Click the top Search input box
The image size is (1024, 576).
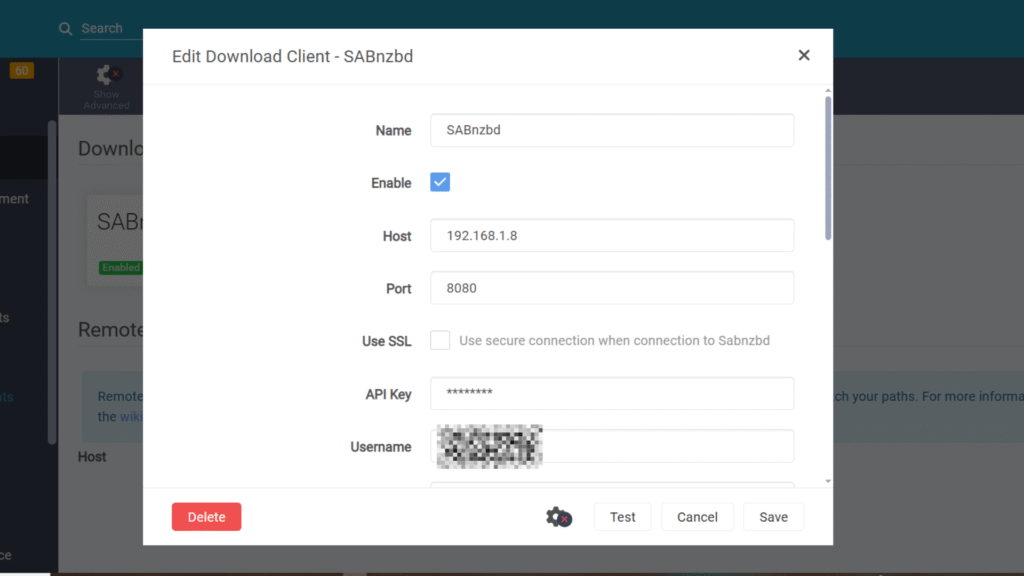click(x=110, y=29)
